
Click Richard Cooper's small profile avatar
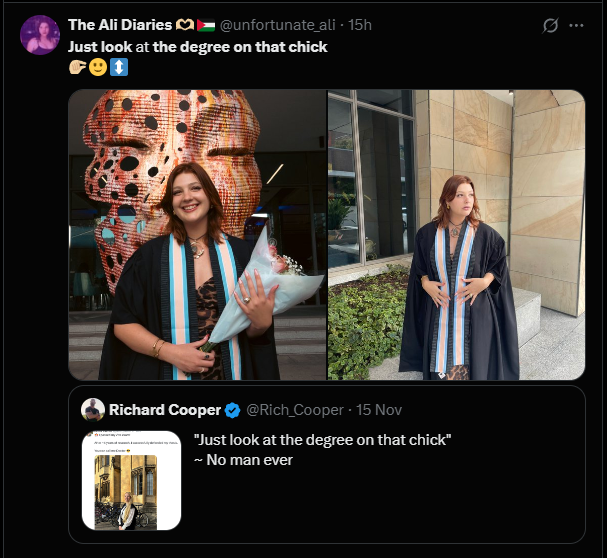coord(94,410)
